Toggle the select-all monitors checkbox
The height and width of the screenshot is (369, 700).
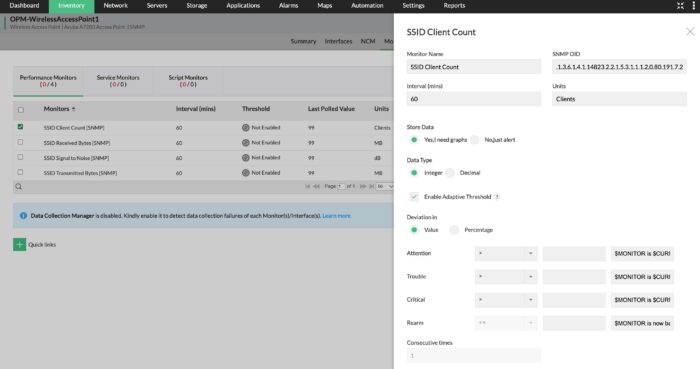point(21,110)
